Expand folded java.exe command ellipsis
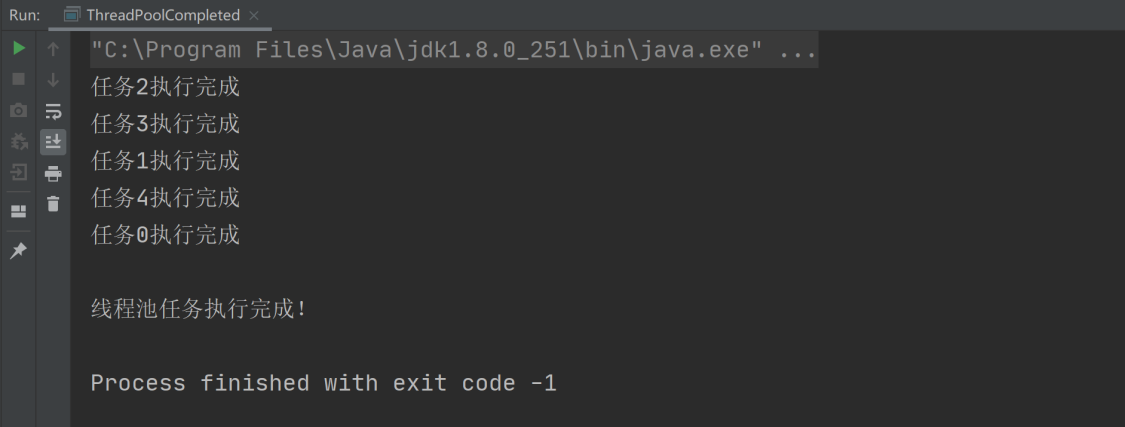The image size is (1125, 427). click(x=797, y=50)
